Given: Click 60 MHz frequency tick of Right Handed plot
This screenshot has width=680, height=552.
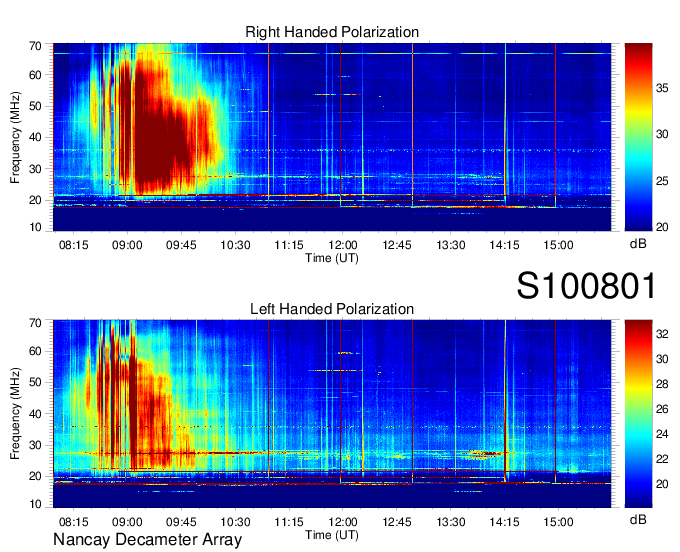Looking at the screenshot, I should point(35,75).
